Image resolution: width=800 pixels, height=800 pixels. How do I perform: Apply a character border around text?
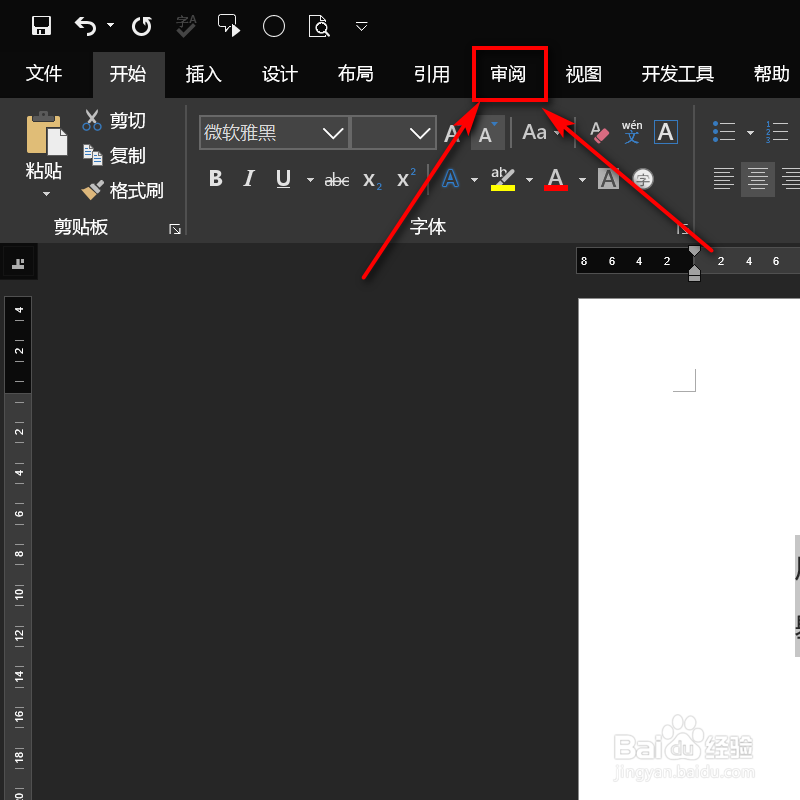click(665, 131)
